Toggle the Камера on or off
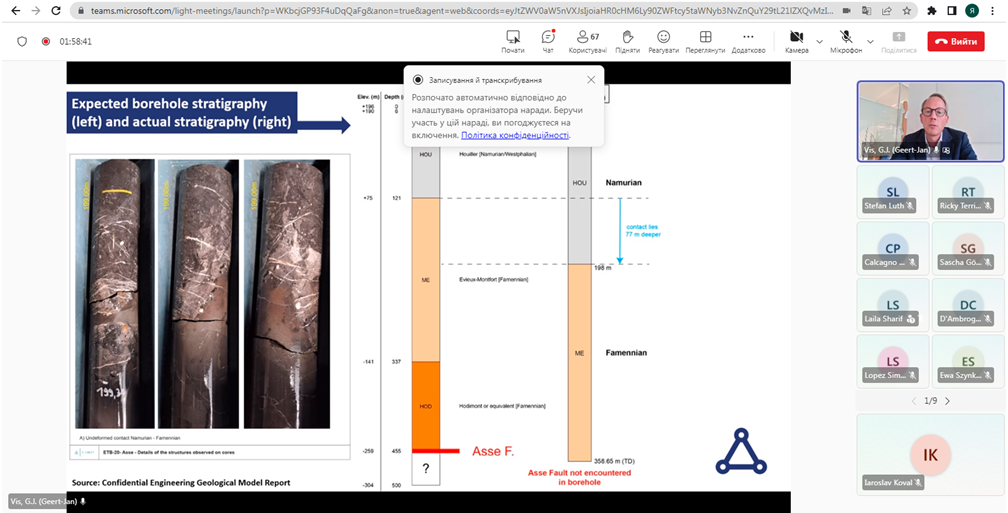 click(796, 41)
